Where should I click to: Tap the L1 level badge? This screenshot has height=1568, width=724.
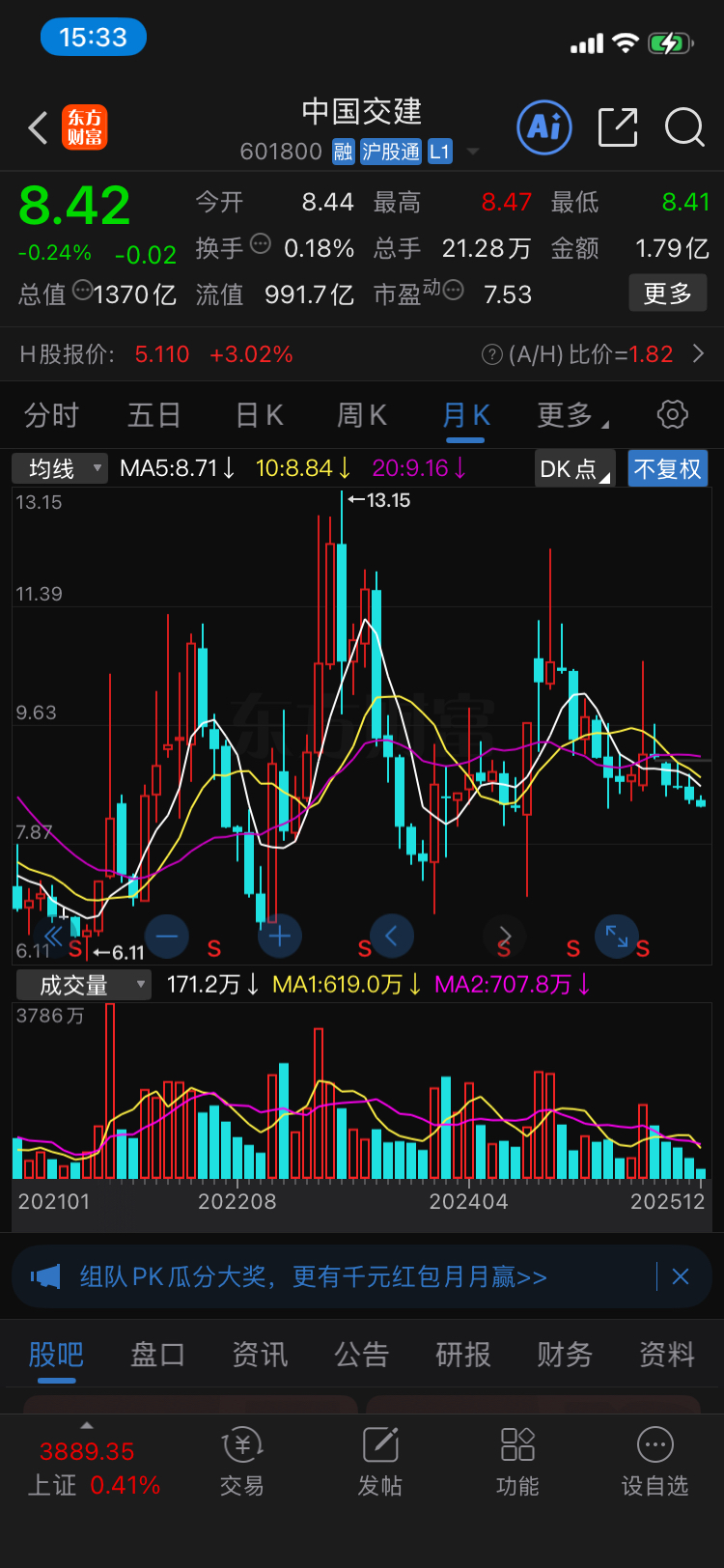(439, 152)
